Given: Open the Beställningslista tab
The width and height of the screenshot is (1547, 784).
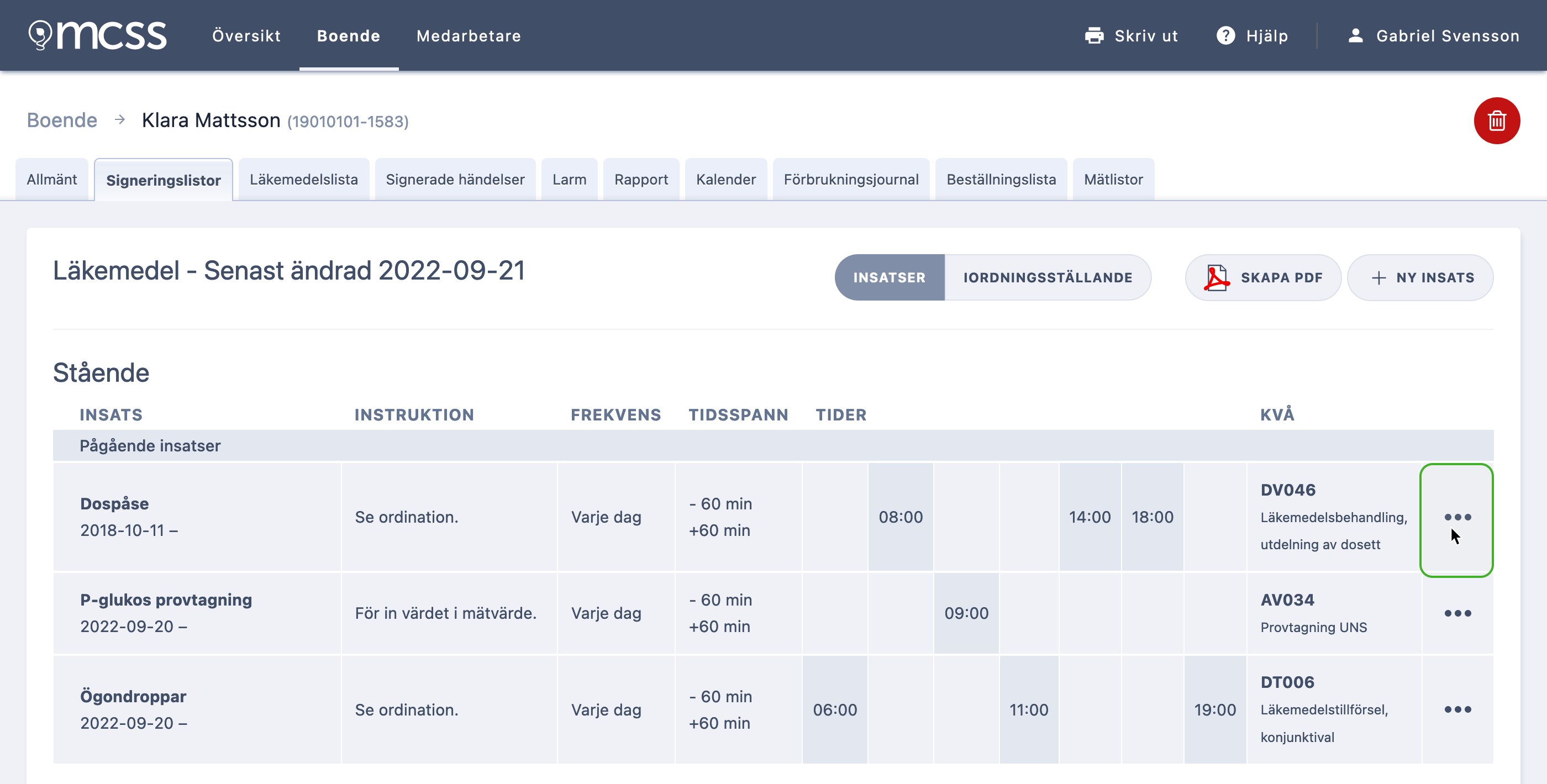Looking at the screenshot, I should tap(1001, 180).
